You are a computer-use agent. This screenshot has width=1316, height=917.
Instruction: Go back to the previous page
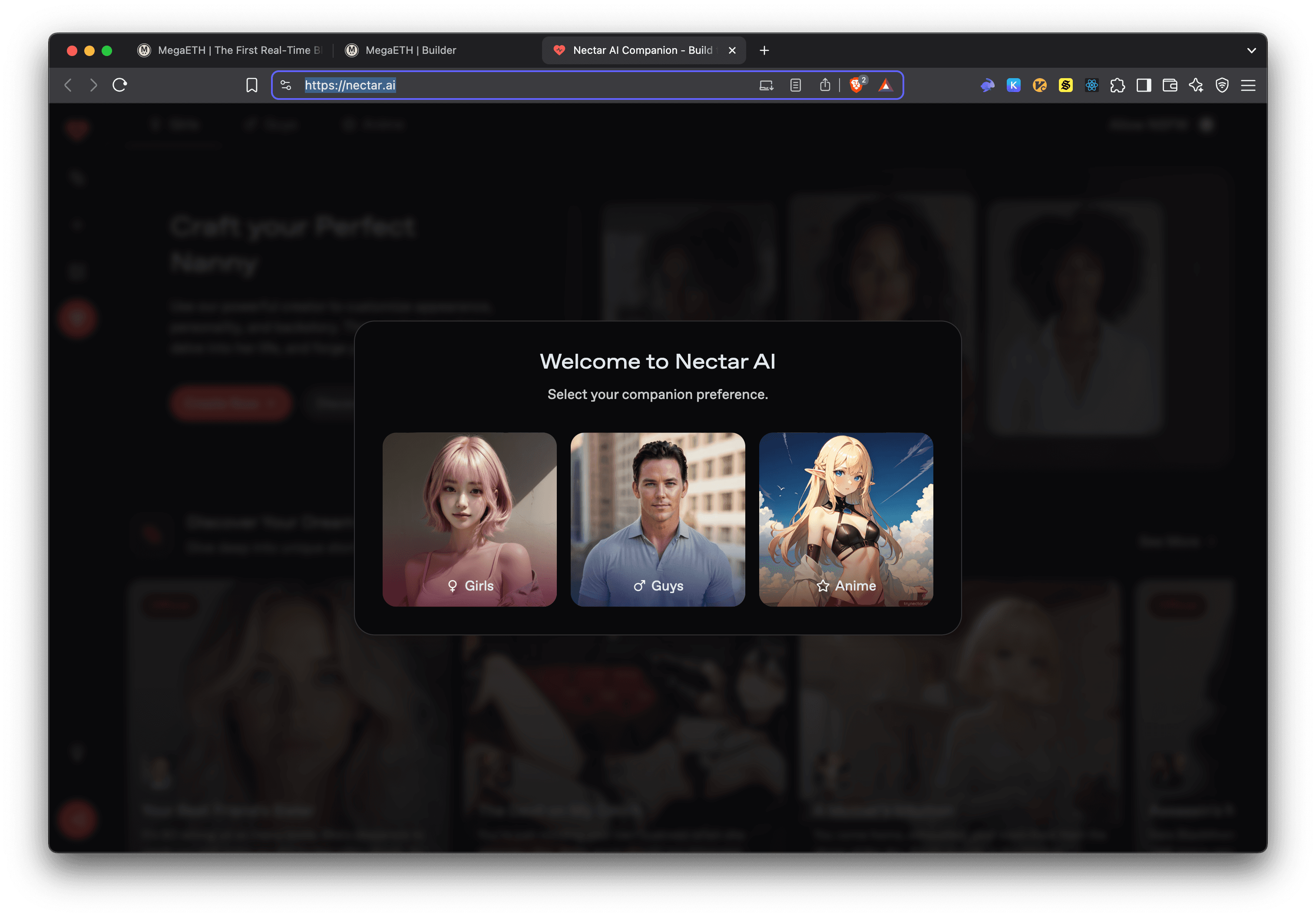point(68,86)
